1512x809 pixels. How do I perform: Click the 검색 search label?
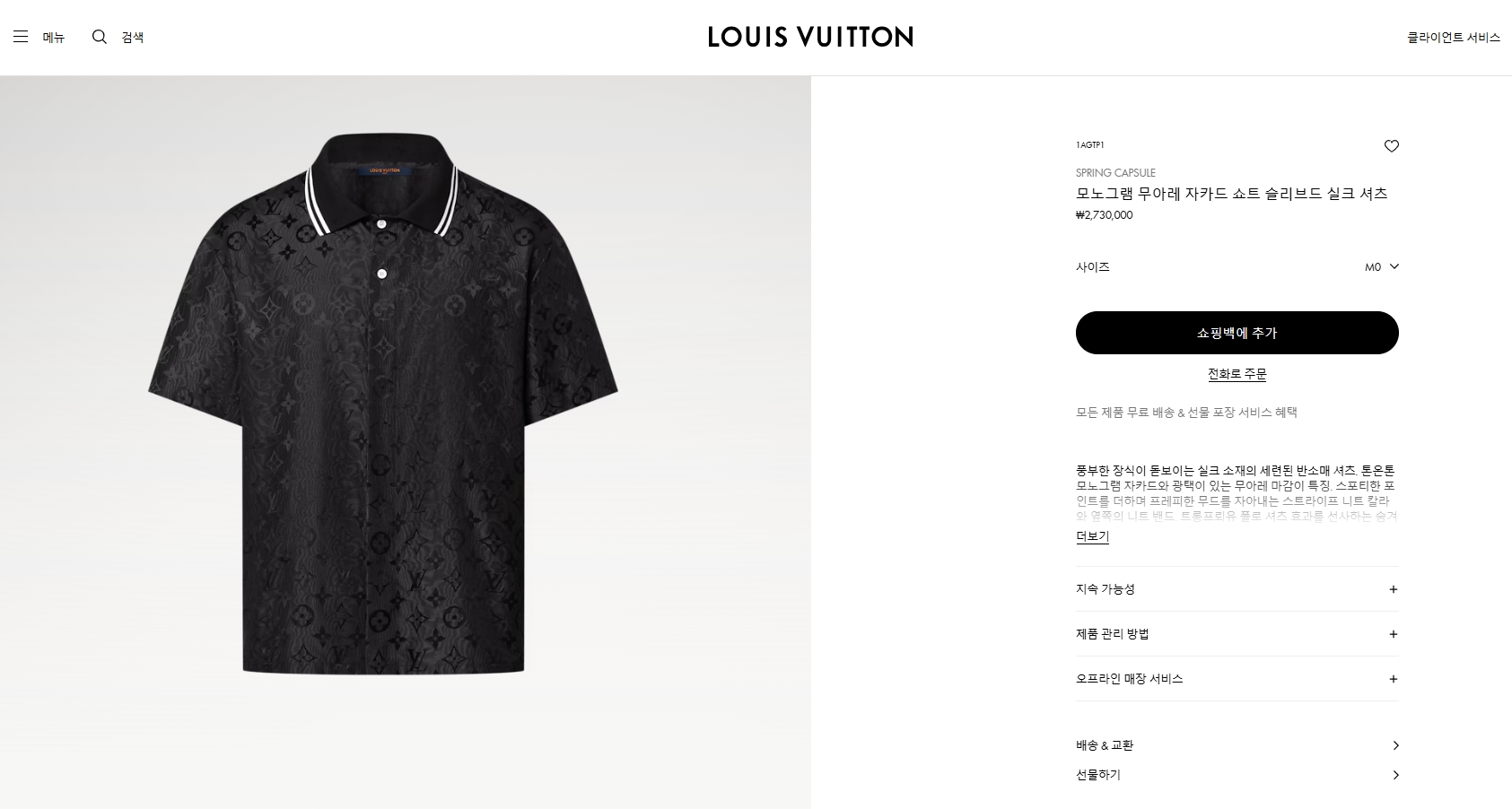point(133,37)
